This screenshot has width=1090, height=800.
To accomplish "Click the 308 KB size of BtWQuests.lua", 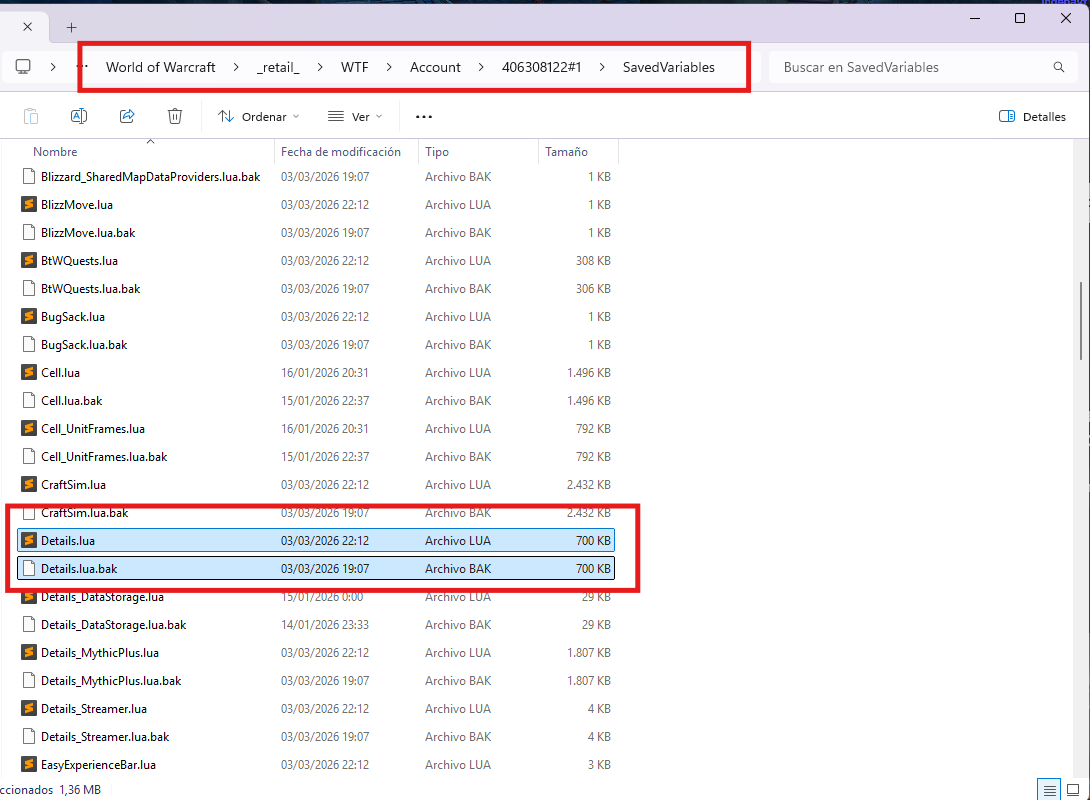I will pos(593,261).
